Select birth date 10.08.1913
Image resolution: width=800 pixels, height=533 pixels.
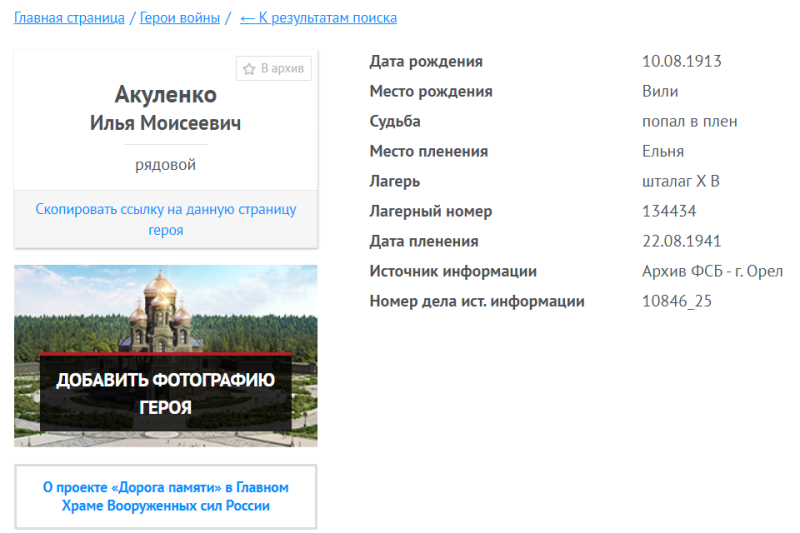[682, 61]
